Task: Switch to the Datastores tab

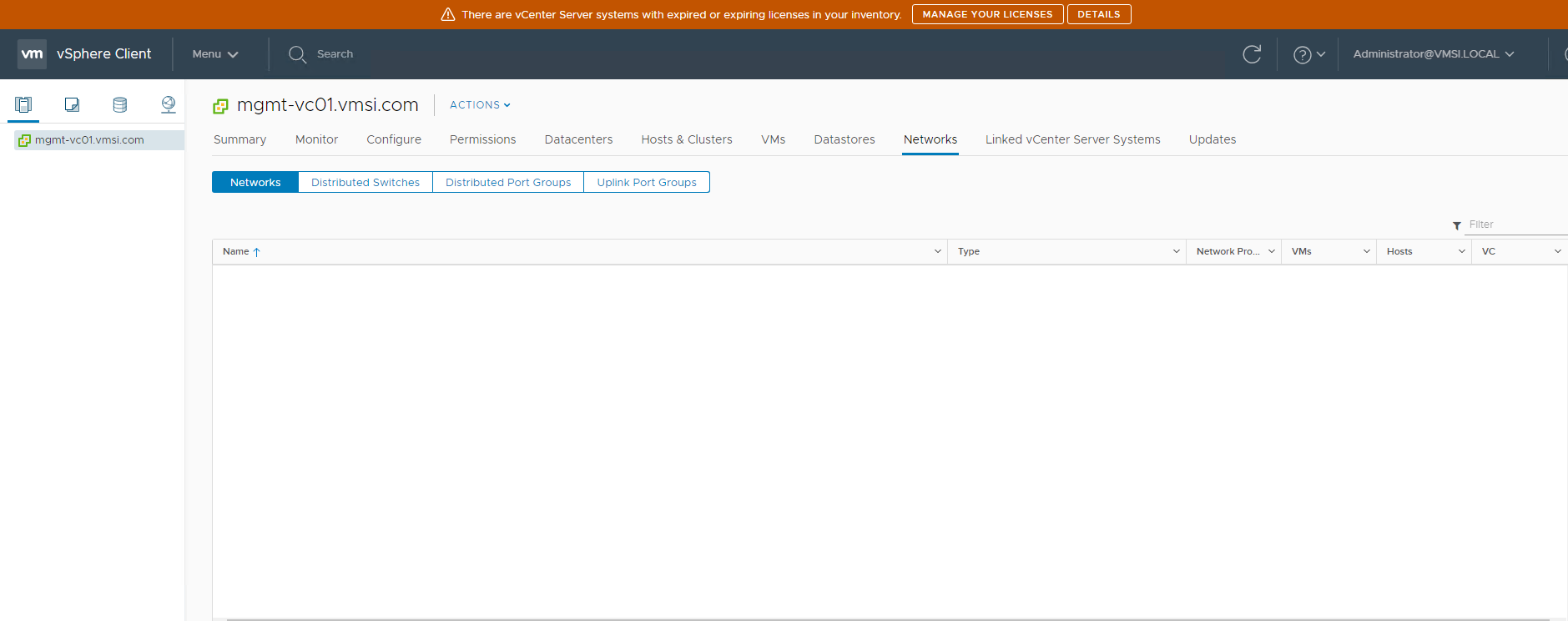Action: pos(844,139)
